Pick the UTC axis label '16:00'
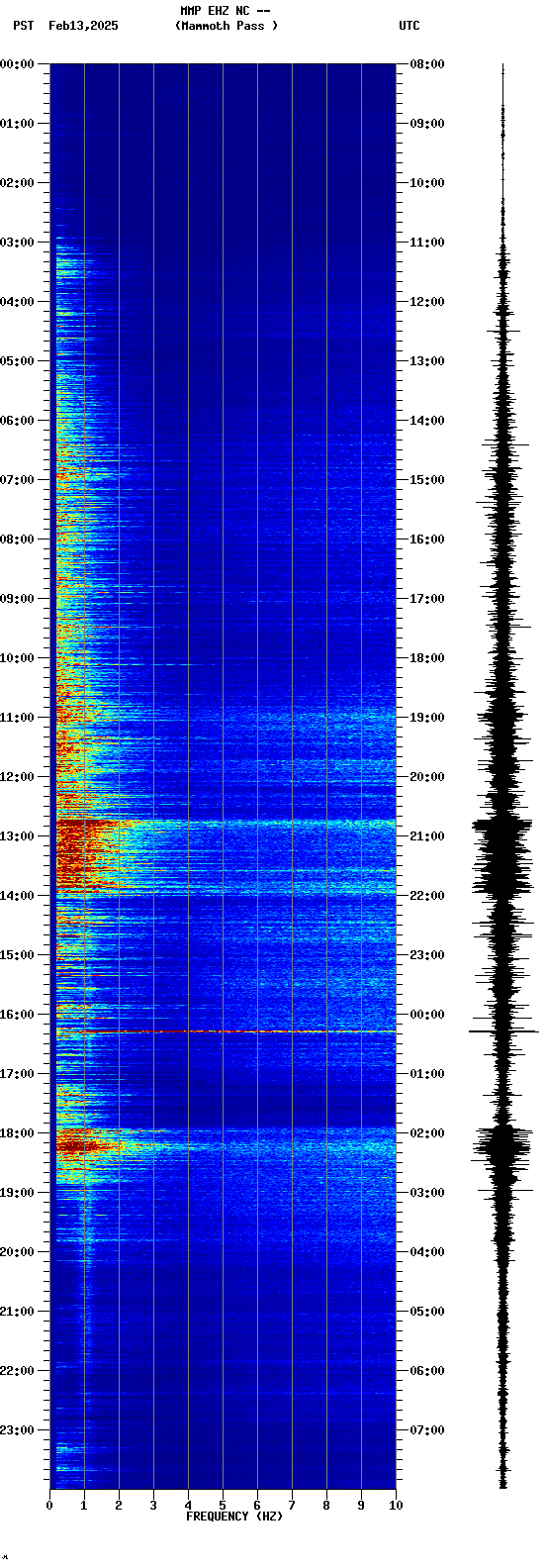The image size is (546, 1568). pyautogui.click(x=427, y=539)
